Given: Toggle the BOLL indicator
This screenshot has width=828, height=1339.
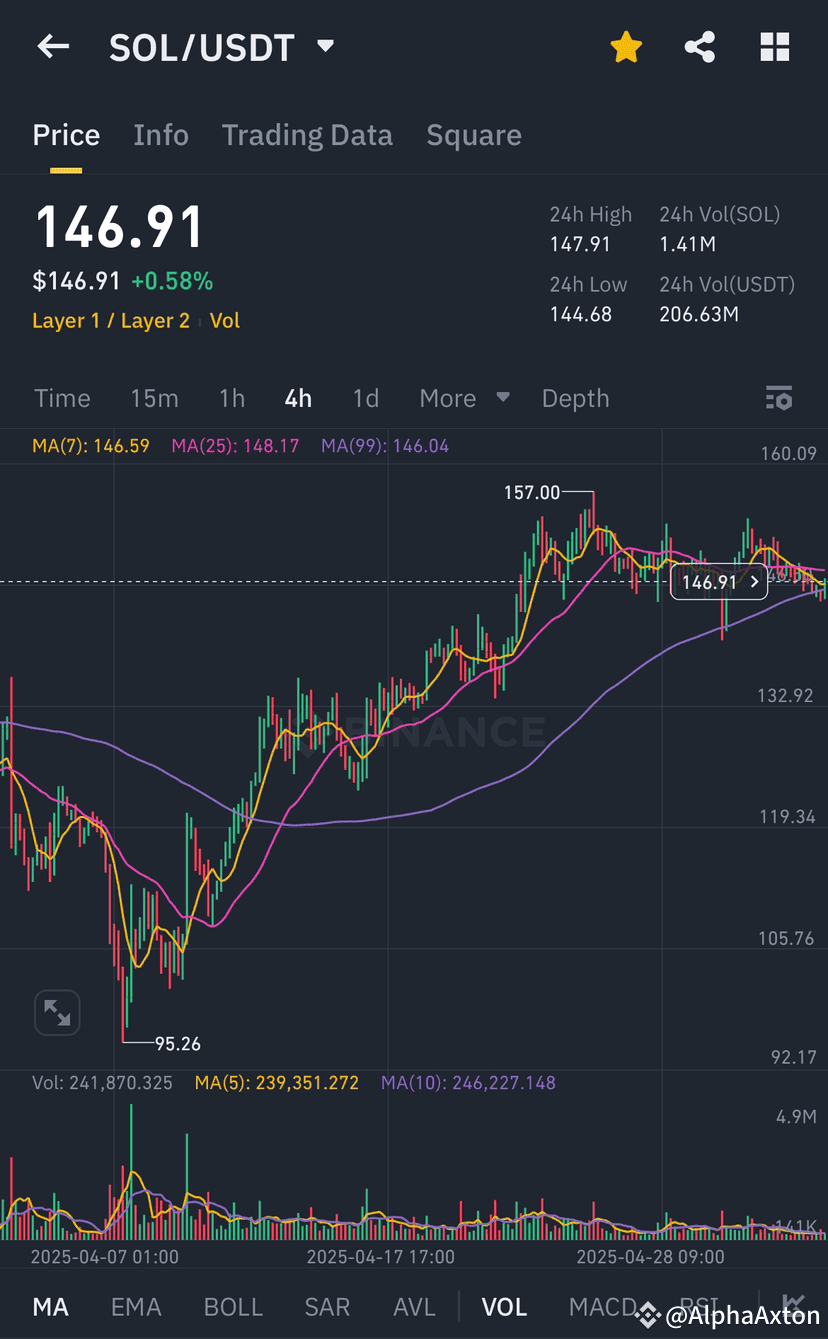Looking at the screenshot, I should point(233,1307).
